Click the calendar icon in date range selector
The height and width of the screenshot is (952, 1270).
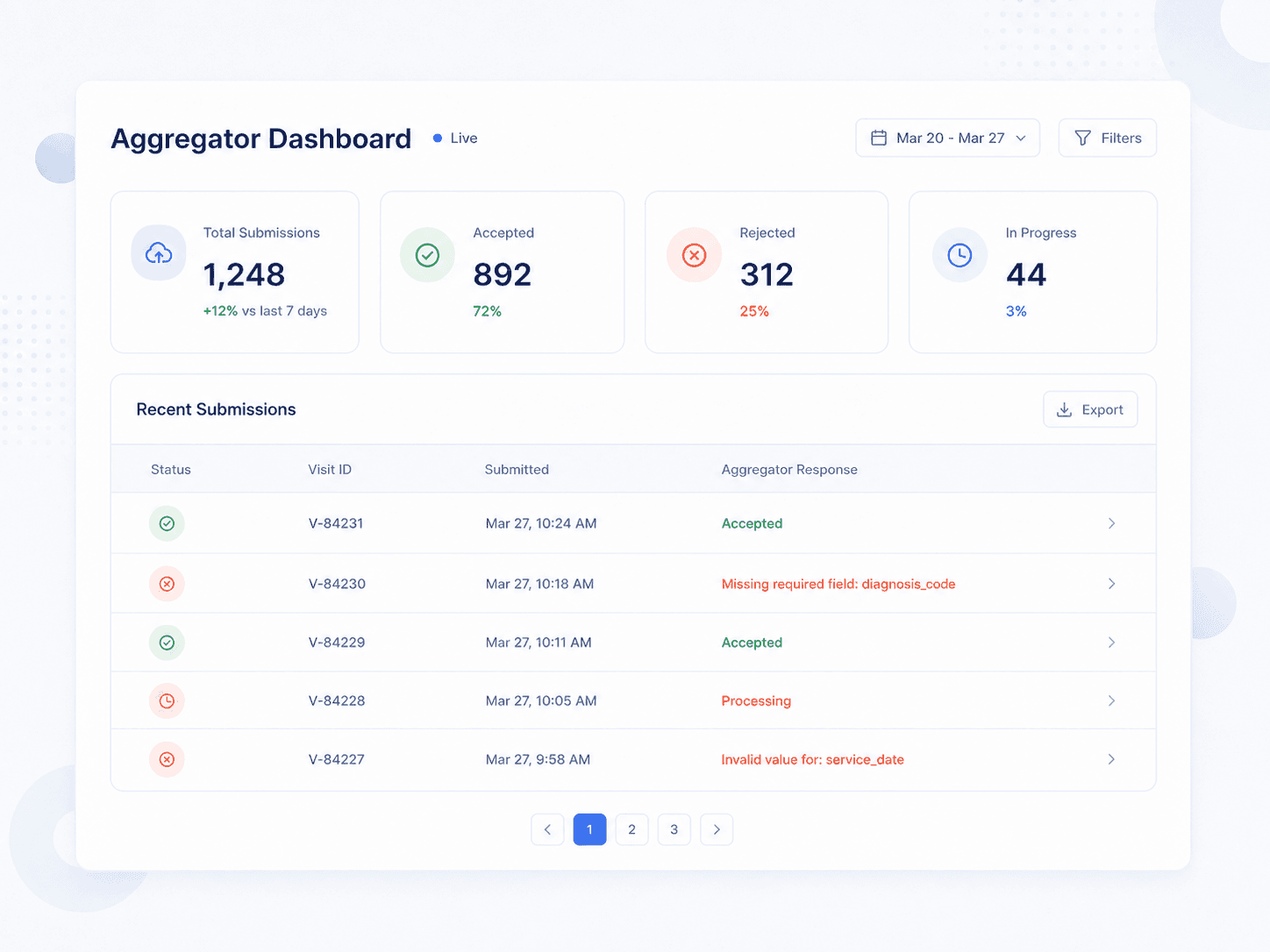(879, 138)
